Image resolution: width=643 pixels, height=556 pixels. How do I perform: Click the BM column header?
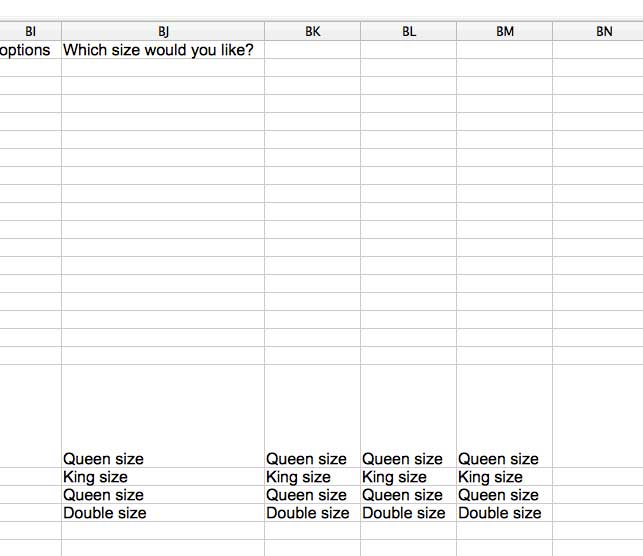tap(505, 31)
